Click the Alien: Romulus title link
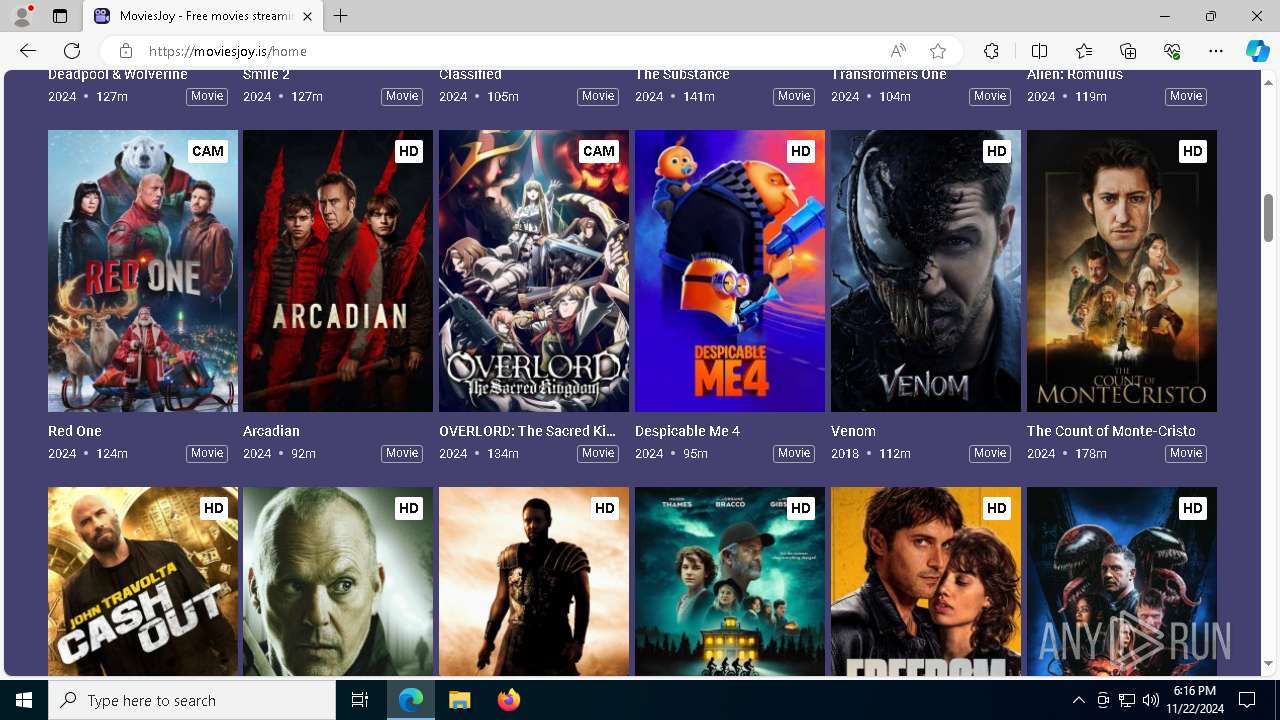 pos(1075,75)
